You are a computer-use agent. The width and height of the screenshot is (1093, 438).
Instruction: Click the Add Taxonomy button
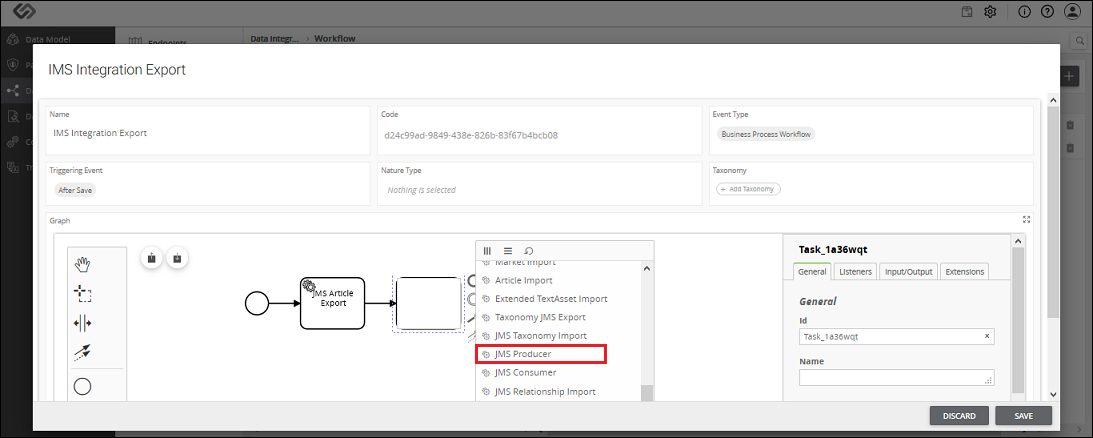[x=749, y=189]
